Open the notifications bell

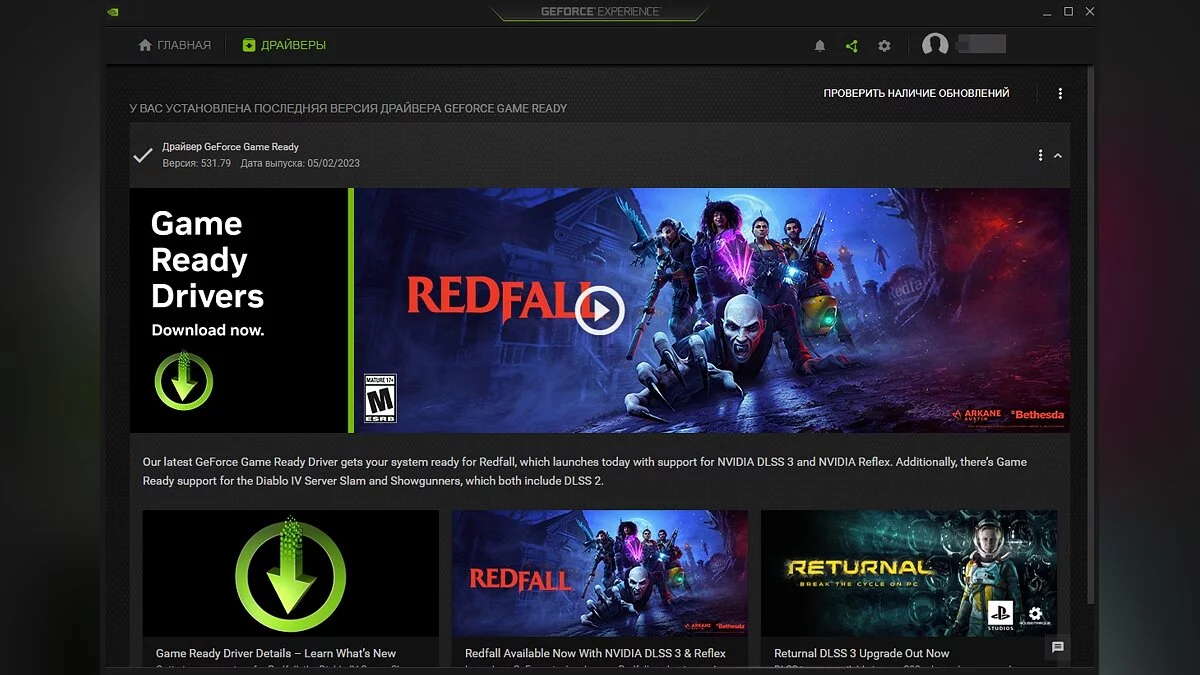[820, 46]
